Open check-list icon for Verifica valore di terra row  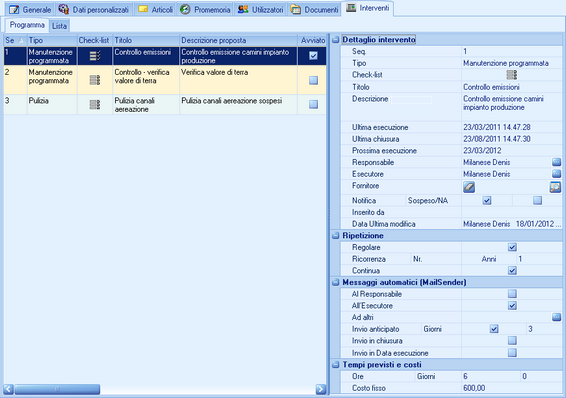click(x=95, y=80)
